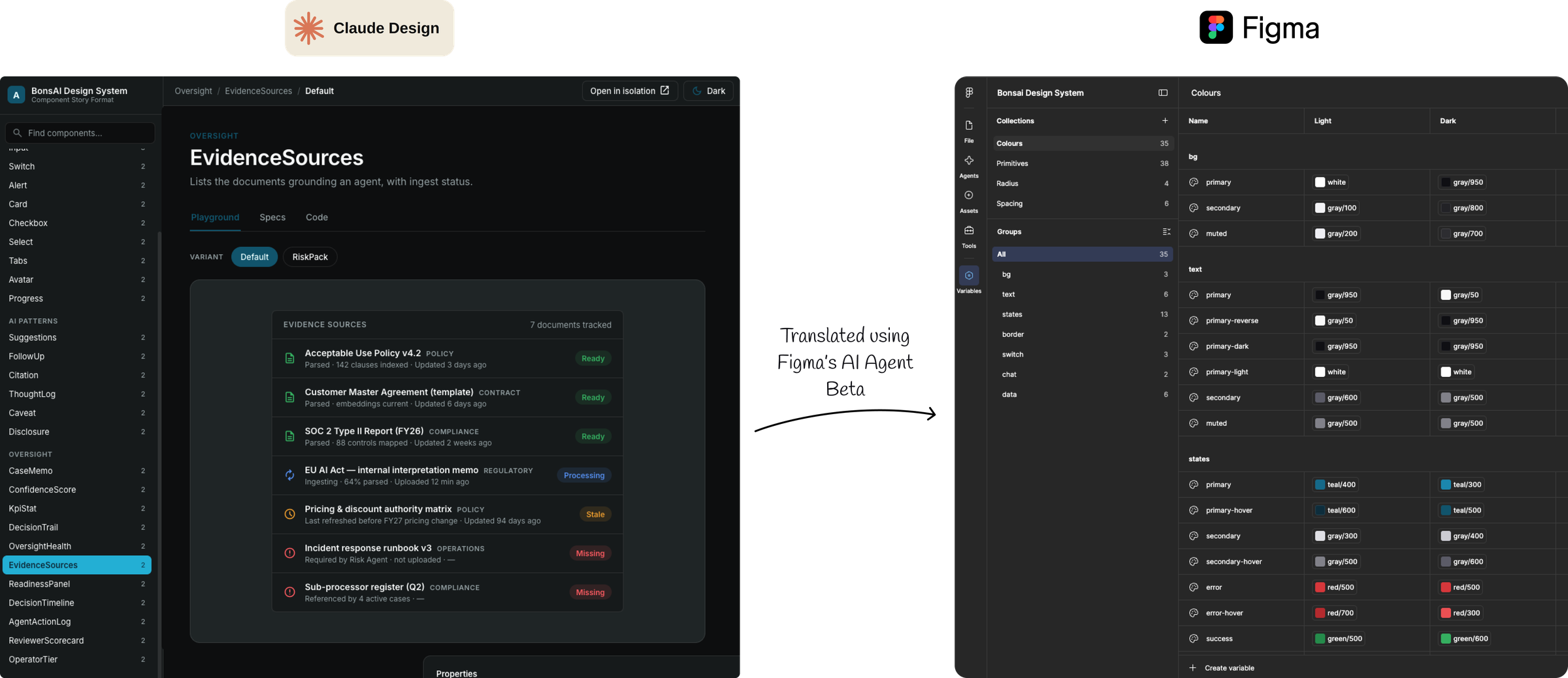
Task: Toggle sidebar panel icon beside Bonsai Design System
Action: coord(1163,93)
